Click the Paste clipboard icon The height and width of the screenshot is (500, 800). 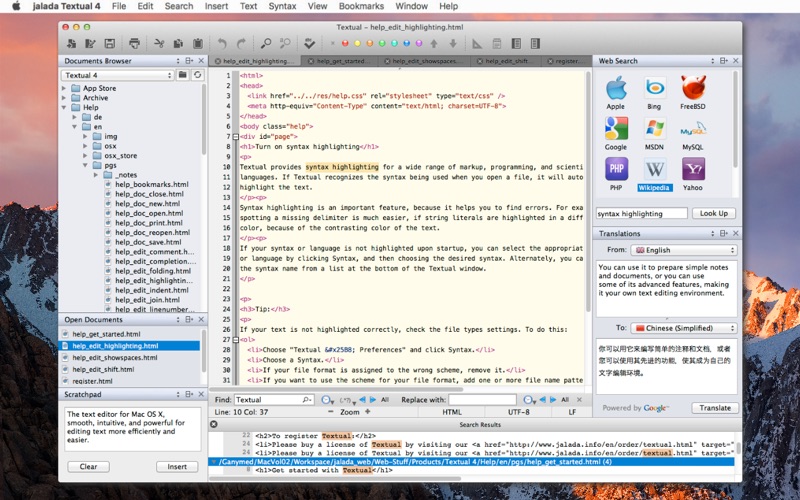198,43
